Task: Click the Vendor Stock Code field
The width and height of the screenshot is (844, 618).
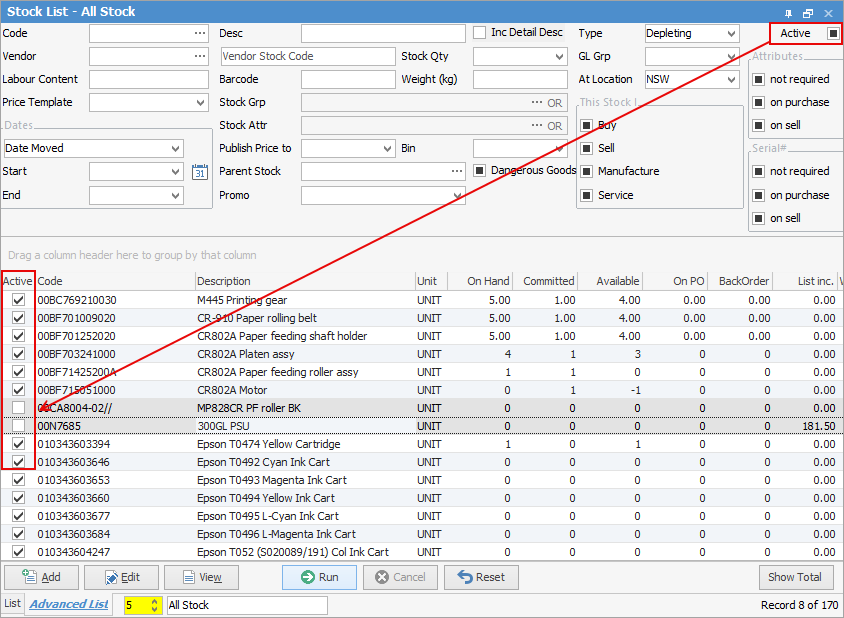Action: [x=308, y=57]
